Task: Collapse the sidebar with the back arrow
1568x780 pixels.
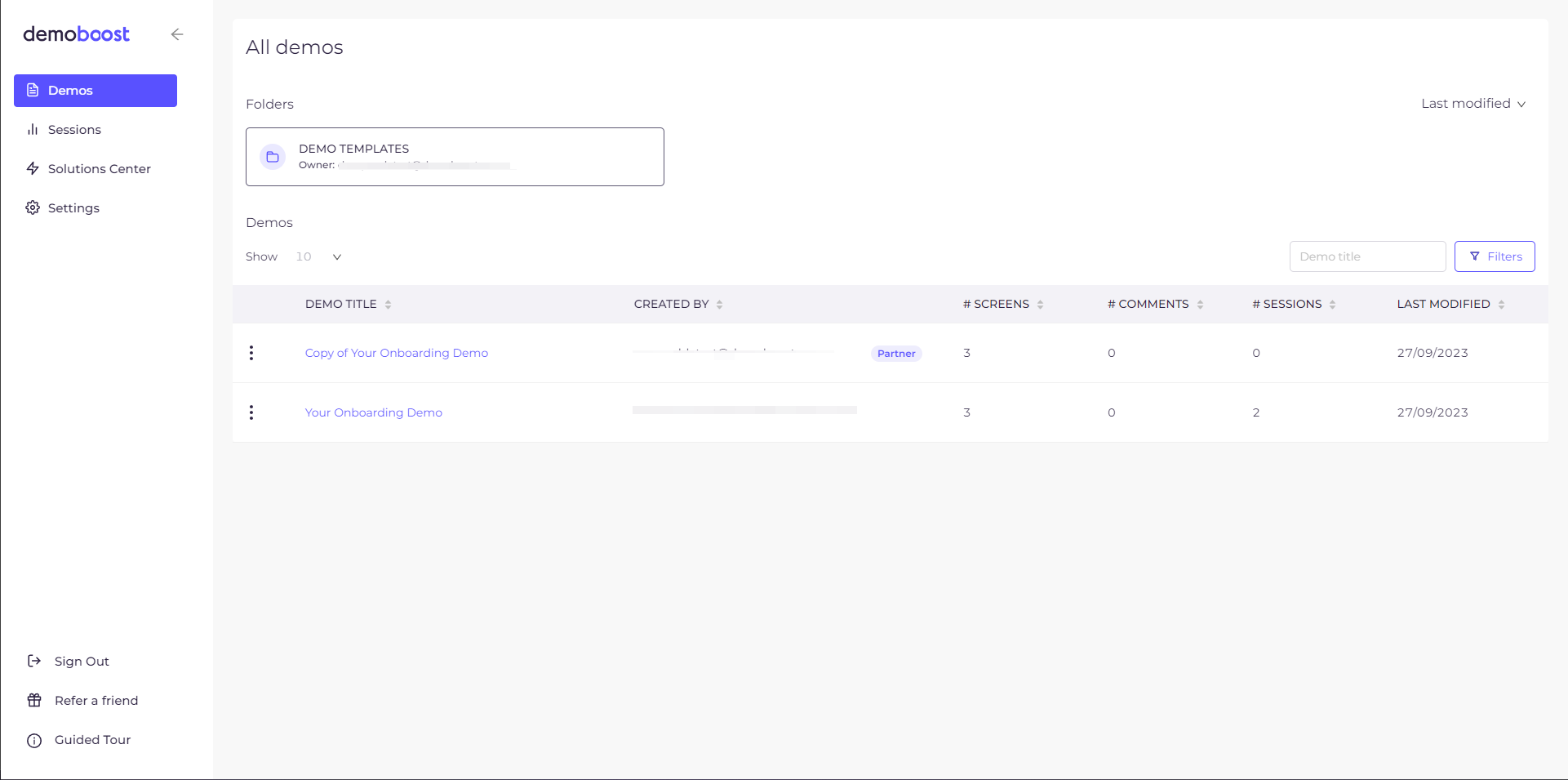Action: [177, 34]
